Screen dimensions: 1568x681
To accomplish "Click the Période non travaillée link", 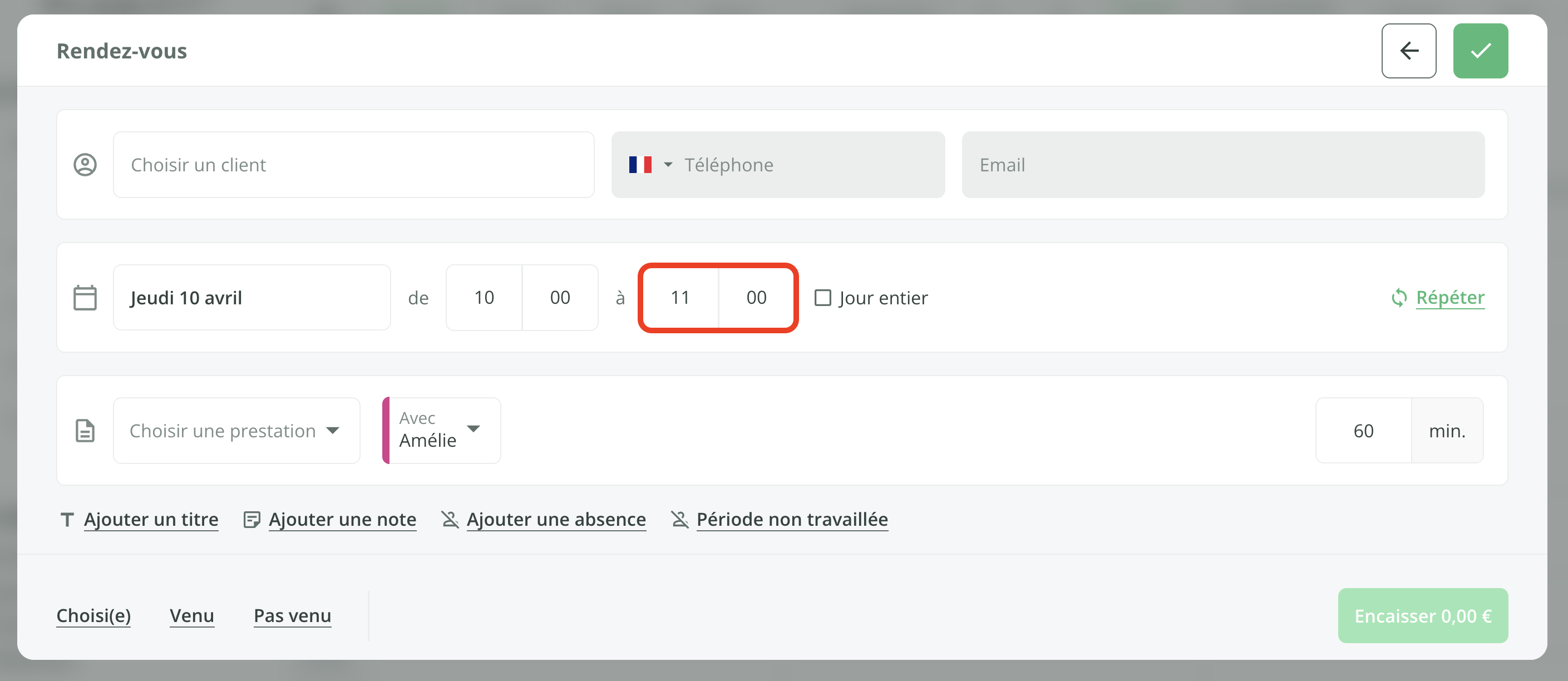I will coord(791,520).
